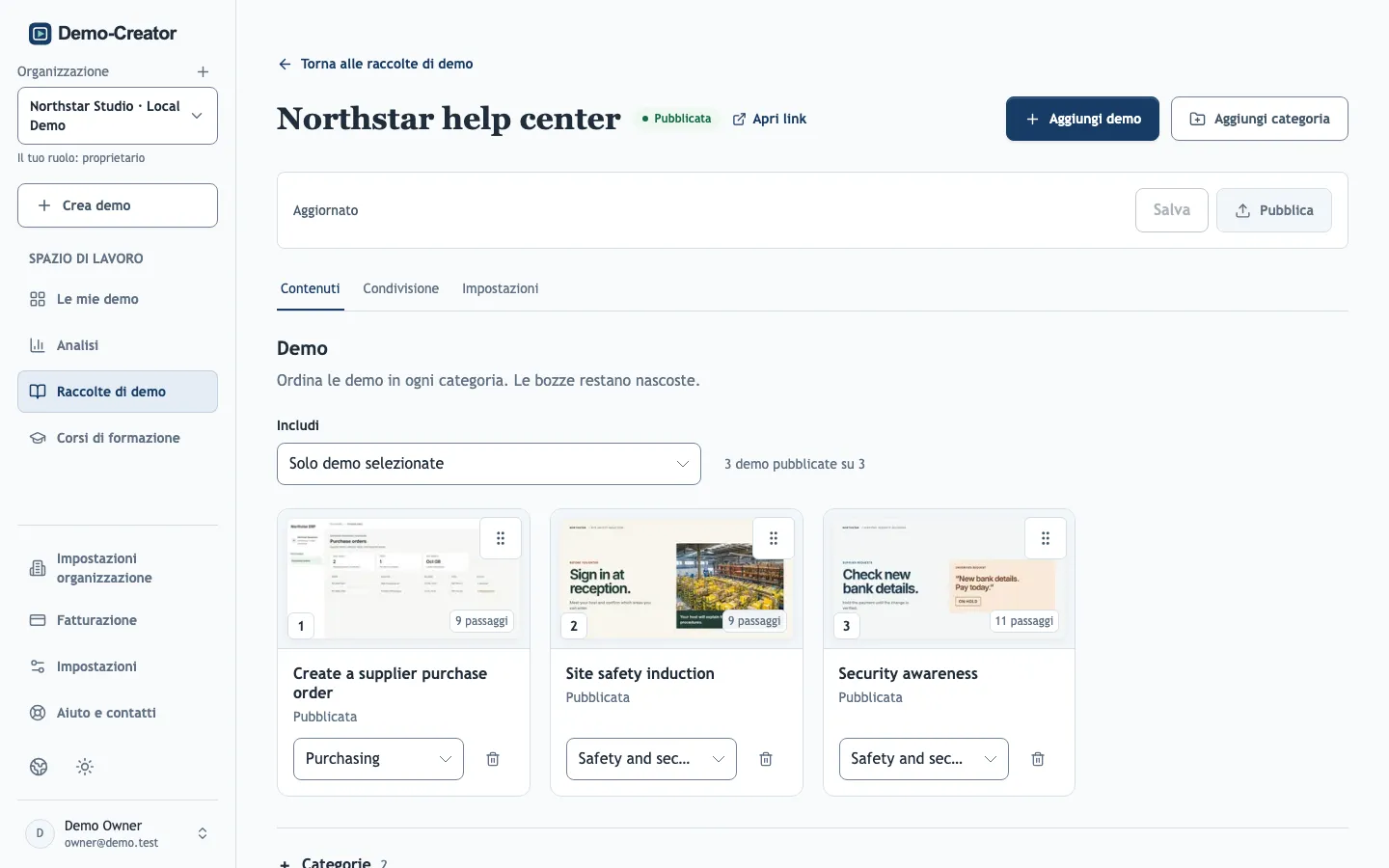This screenshot has height=868, width=1389.
Task: Click the Aggiungi demo button
Action: (x=1082, y=119)
